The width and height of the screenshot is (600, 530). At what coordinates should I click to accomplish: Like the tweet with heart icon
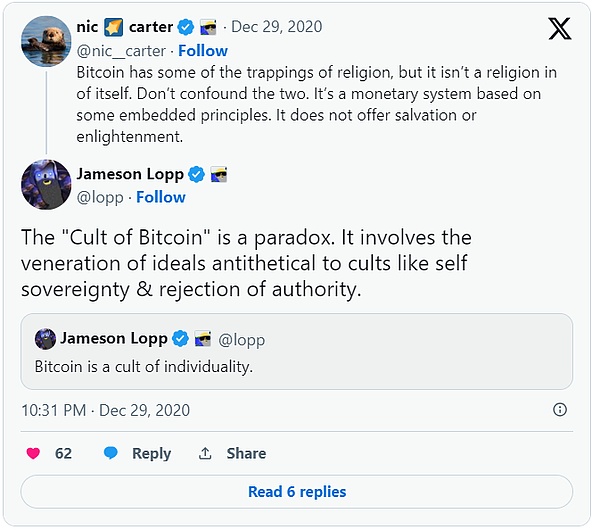click(x=33, y=453)
